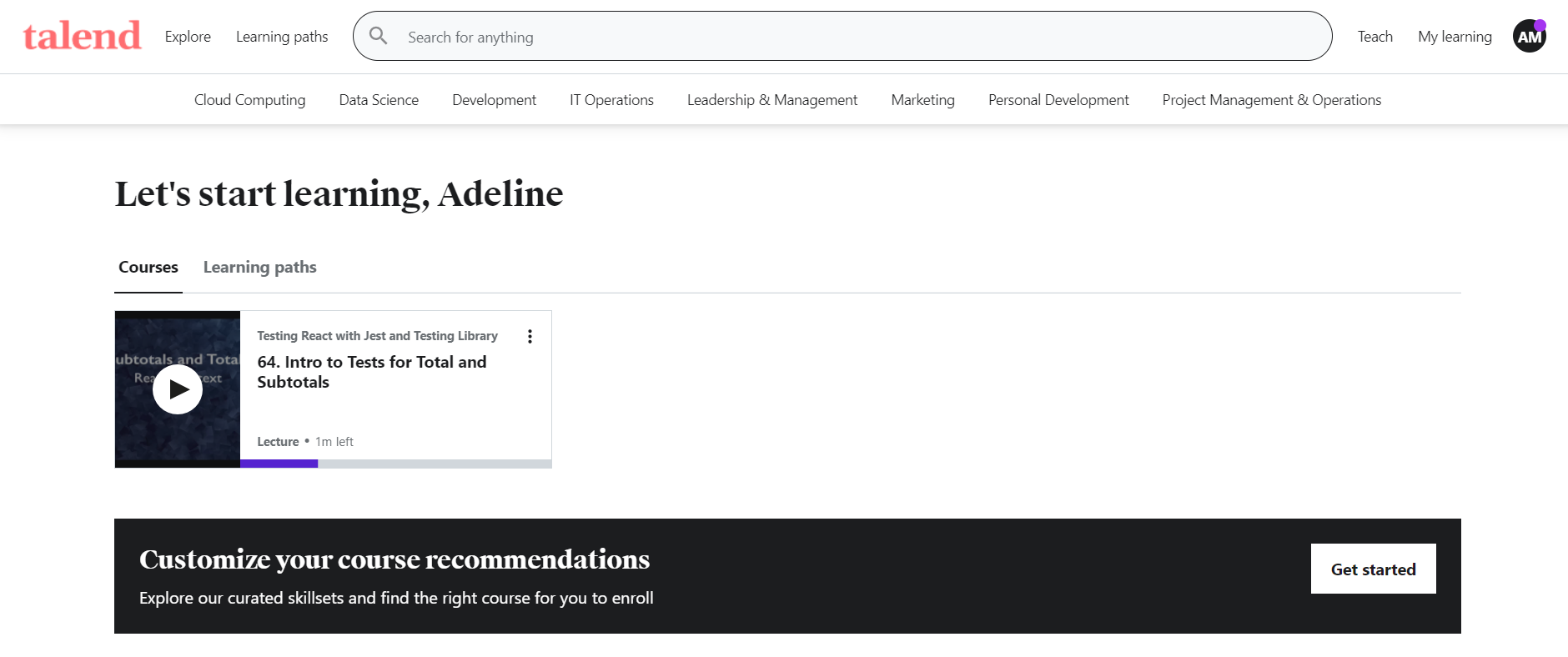Click the search magnifier icon
The width and height of the screenshot is (1568, 657).
[378, 36]
